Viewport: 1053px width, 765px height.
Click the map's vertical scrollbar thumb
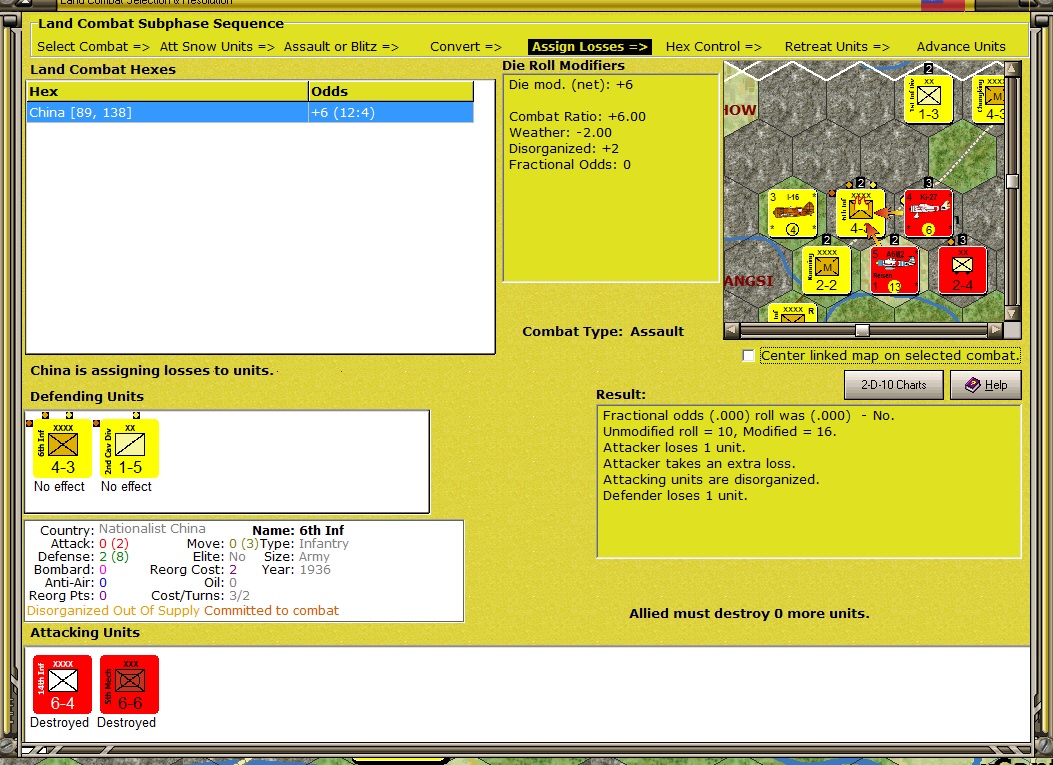tap(1013, 181)
